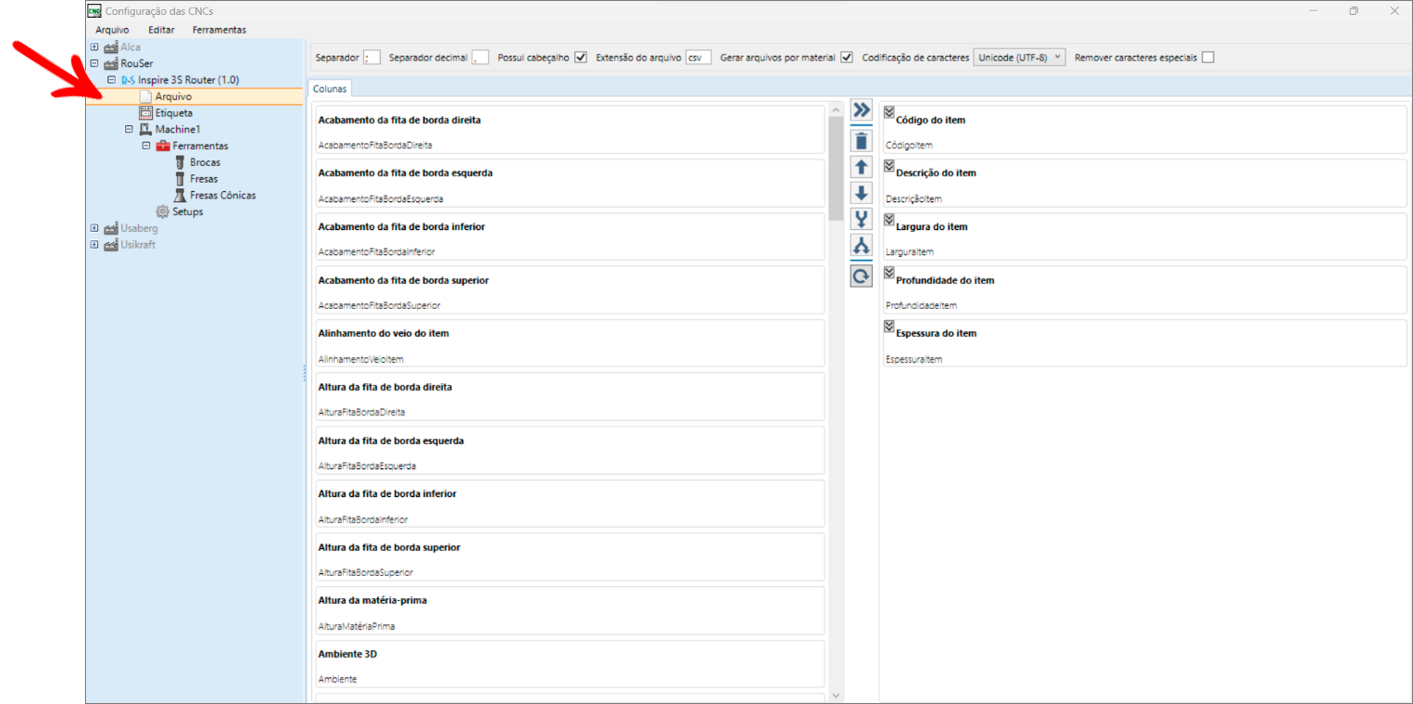Expand the Código do item card chevron

point(889,112)
